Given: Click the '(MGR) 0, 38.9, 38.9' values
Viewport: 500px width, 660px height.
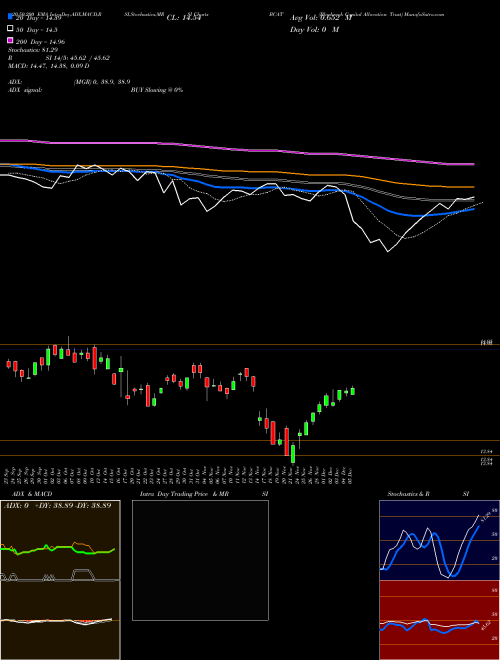Looking at the screenshot, I should 102,82.
